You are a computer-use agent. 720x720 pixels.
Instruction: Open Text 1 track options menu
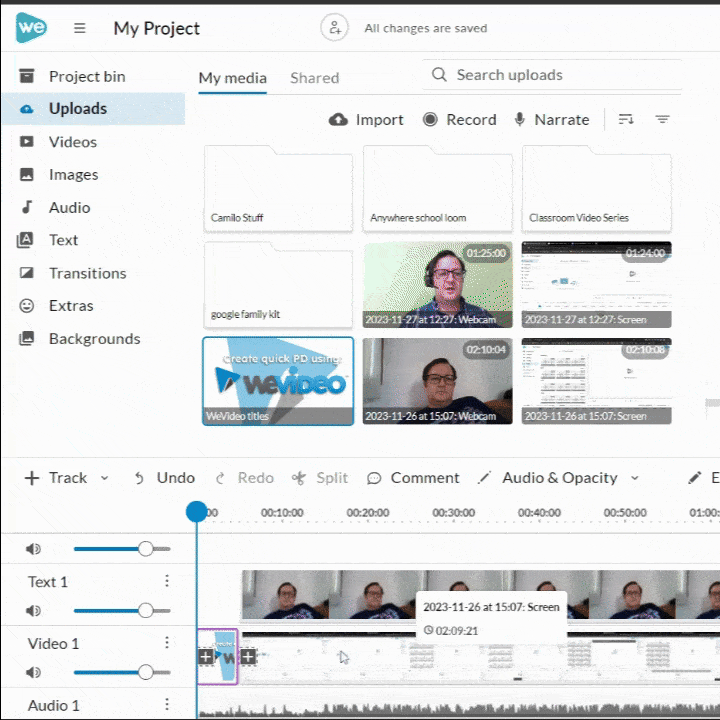(x=167, y=581)
